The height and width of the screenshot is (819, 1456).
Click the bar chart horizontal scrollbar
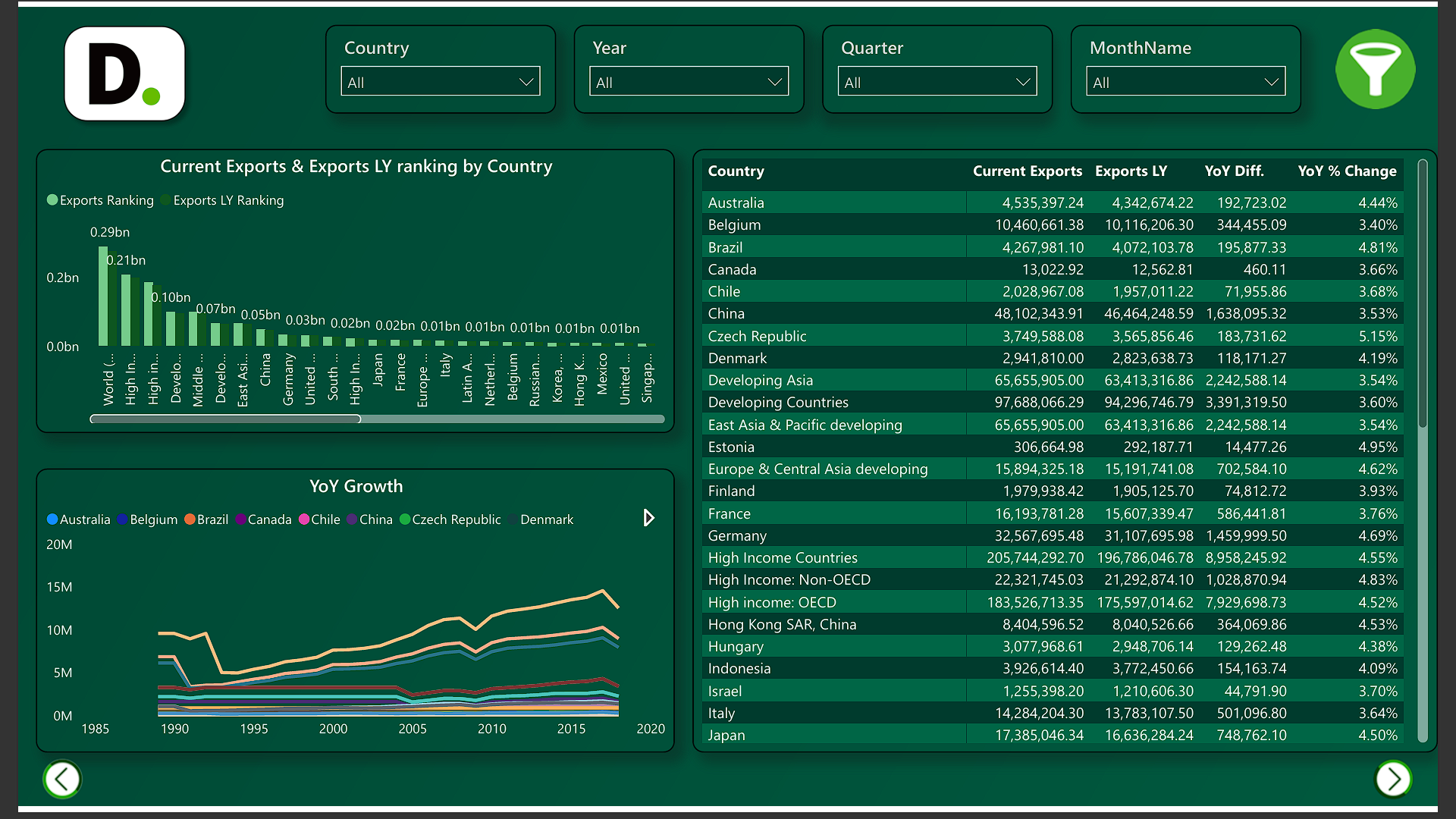click(225, 419)
